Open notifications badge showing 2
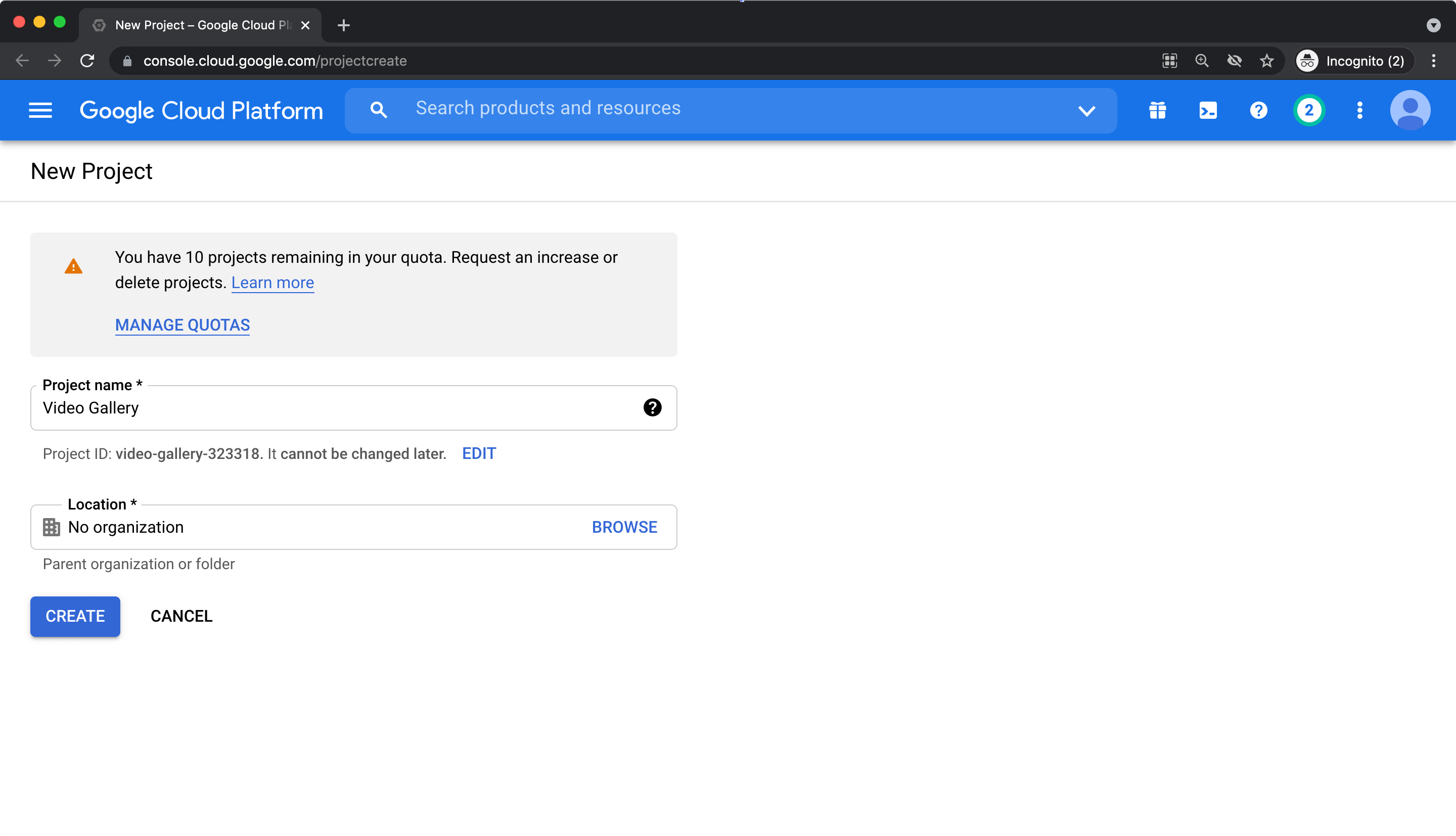The width and height of the screenshot is (1456, 836). click(x=1309, y=110)
